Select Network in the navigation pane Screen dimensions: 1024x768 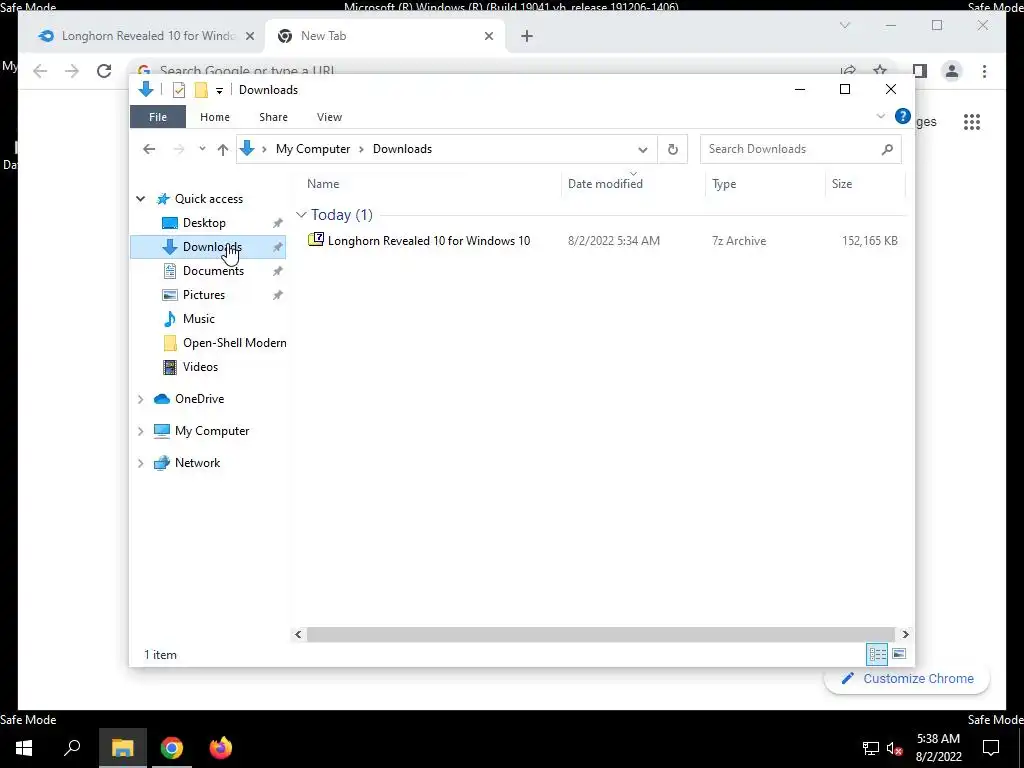tap(197, 462)
